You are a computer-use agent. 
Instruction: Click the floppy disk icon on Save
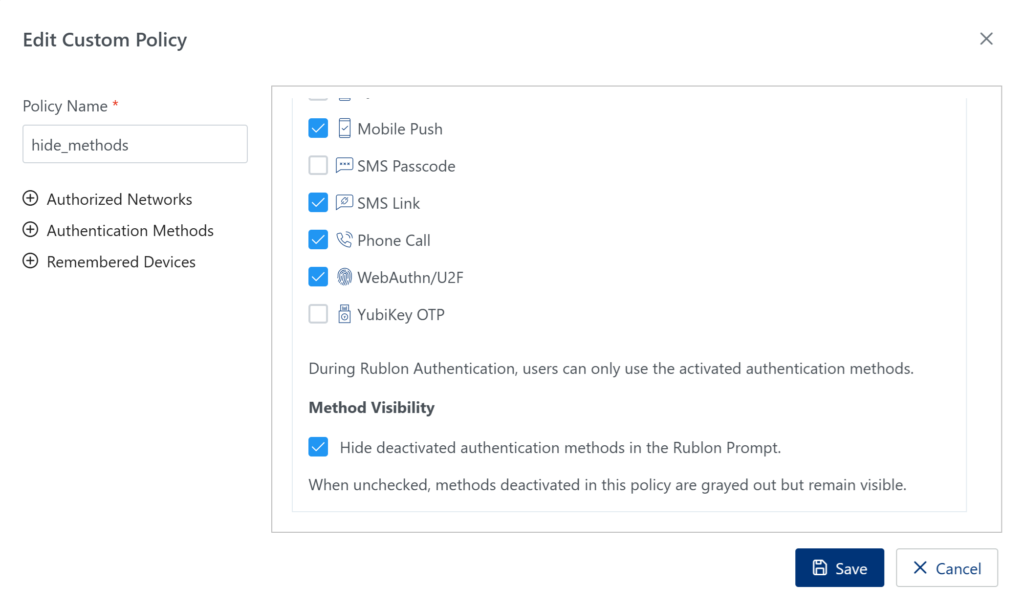(x=820, y=567)
